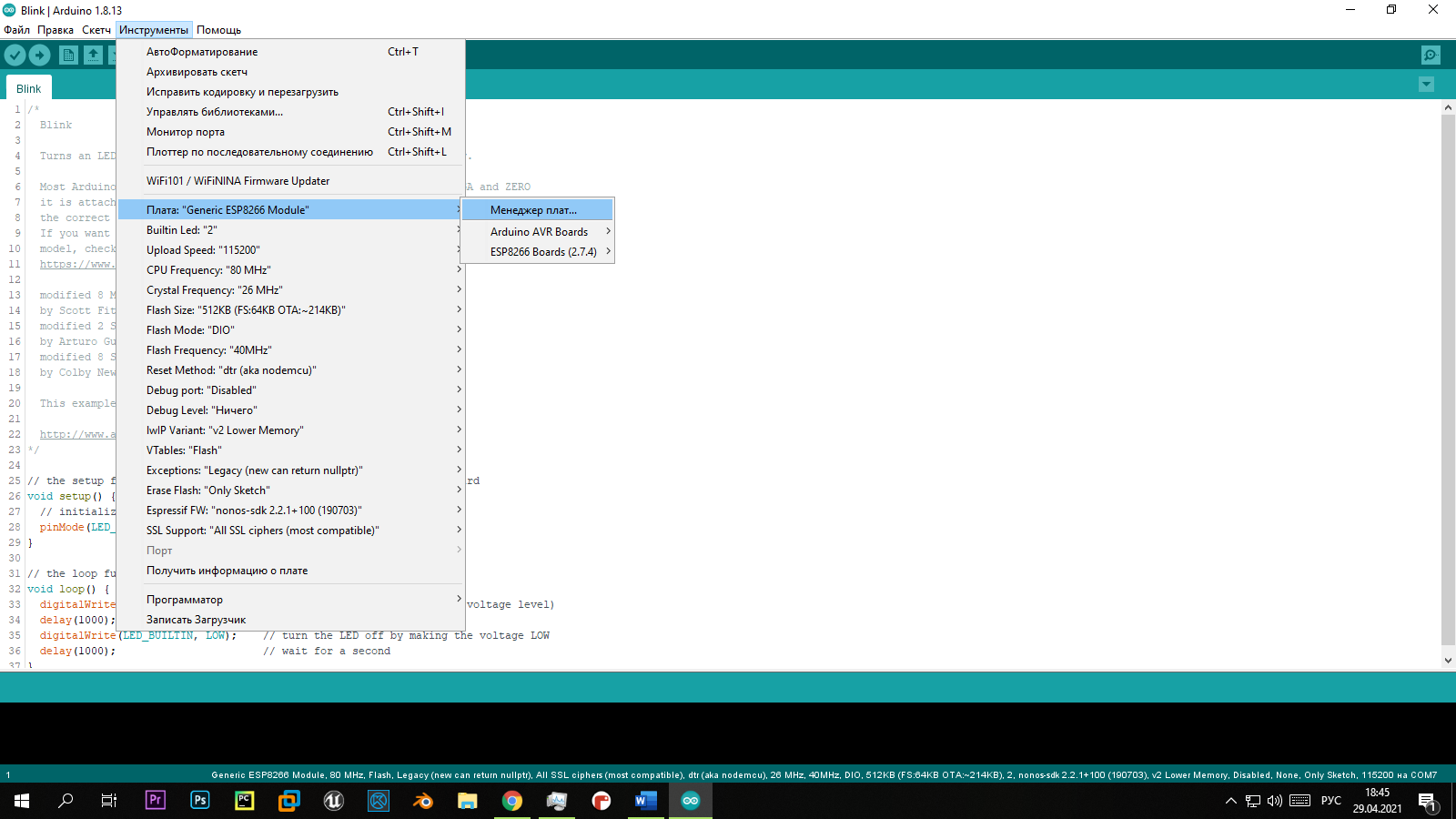
Task: Click the New sketch icon
Action: point(68,56)
